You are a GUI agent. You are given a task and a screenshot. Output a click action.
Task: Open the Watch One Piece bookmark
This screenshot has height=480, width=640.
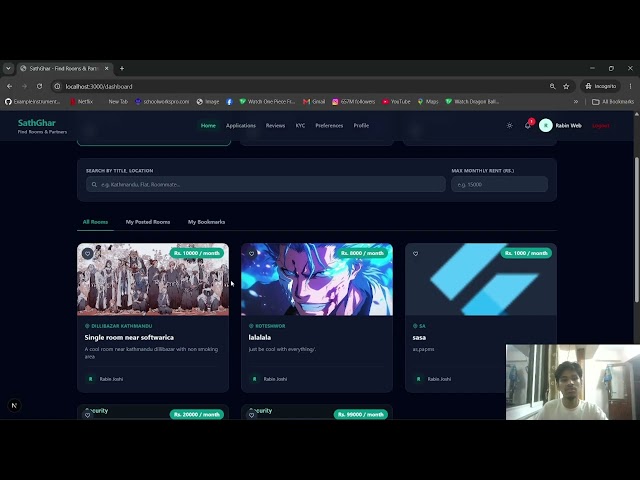[267, 102]
